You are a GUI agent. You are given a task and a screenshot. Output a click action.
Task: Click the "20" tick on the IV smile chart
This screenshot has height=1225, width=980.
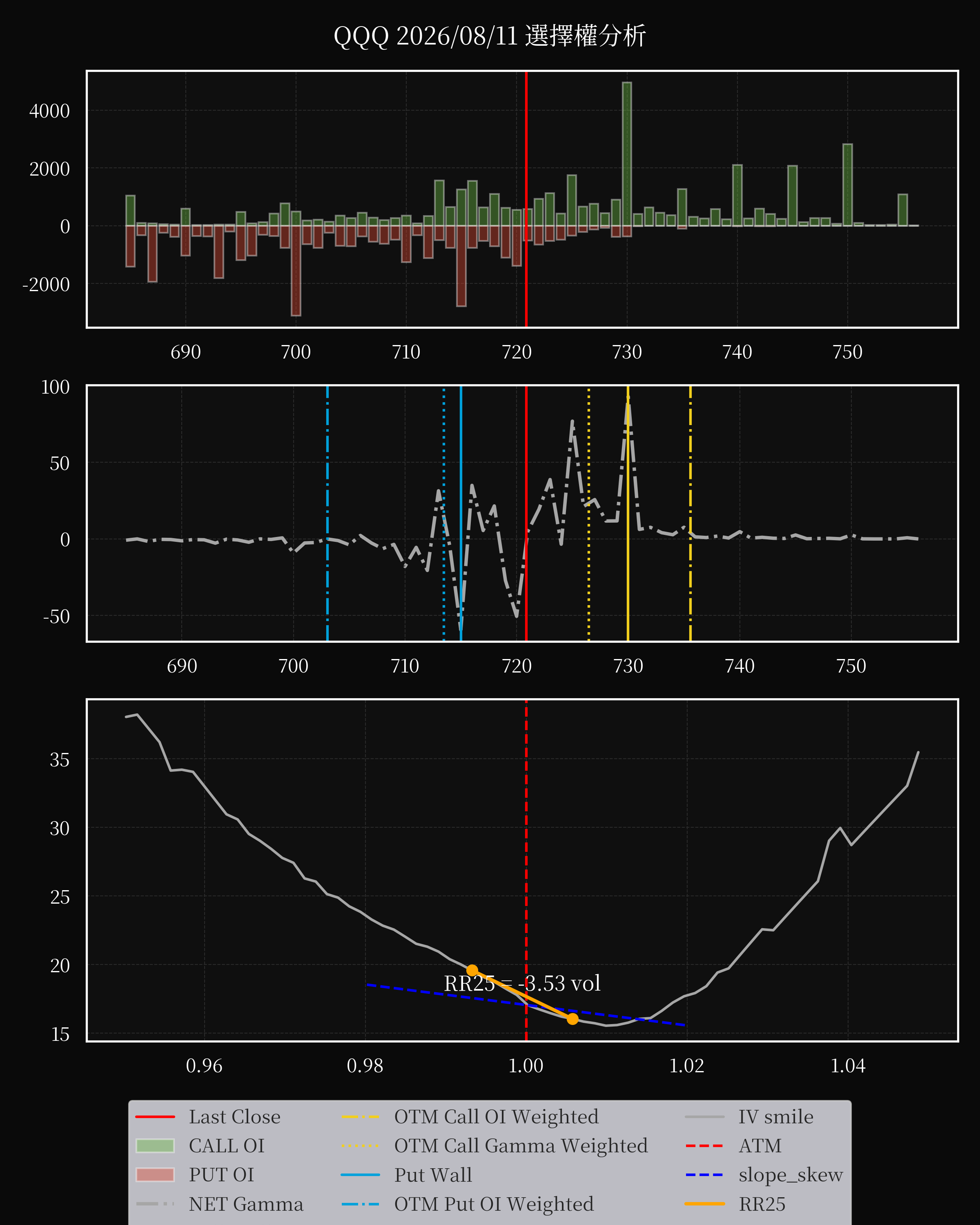pyautogui.click(x=60, y=966)
